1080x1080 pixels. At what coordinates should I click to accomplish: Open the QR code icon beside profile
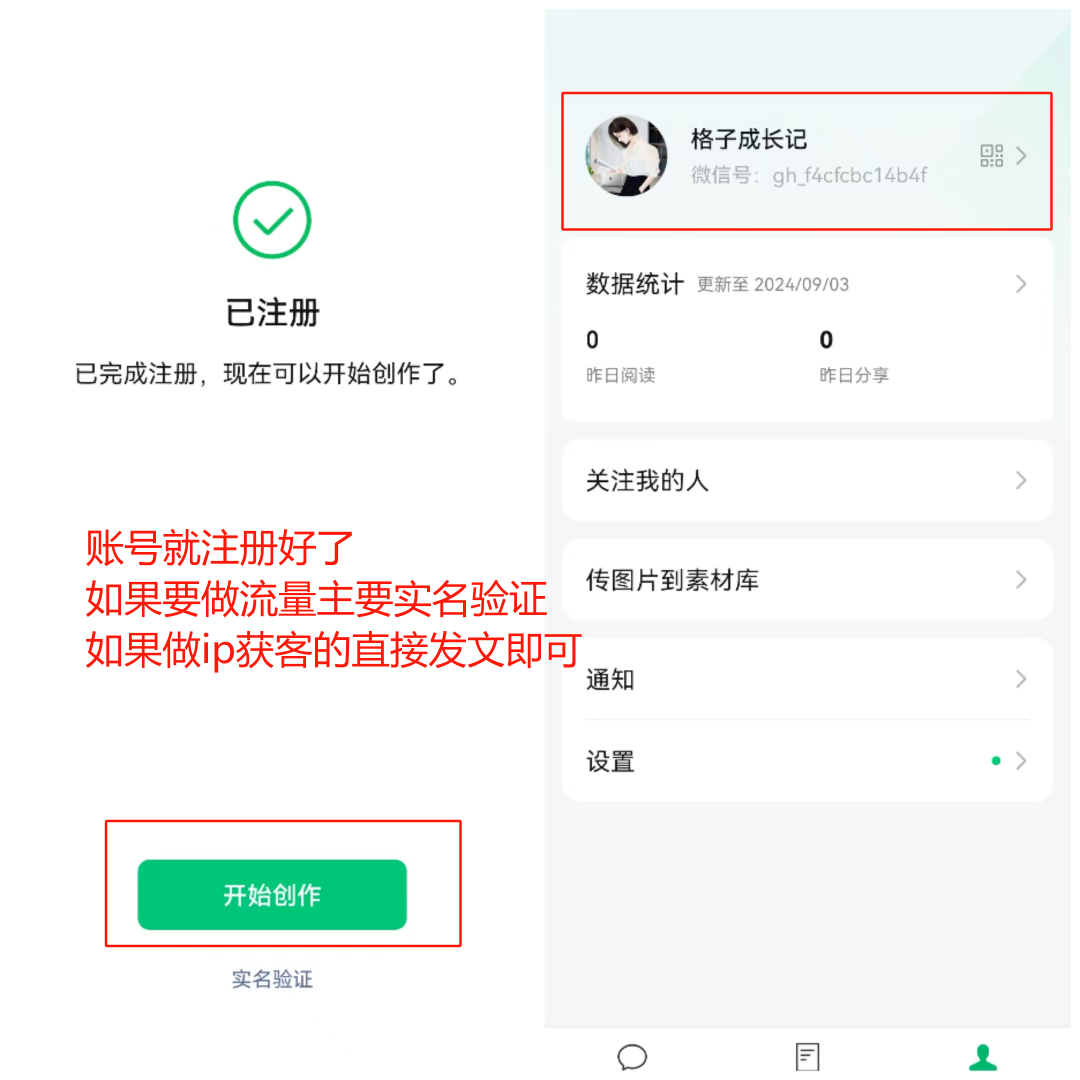(991, 156)
